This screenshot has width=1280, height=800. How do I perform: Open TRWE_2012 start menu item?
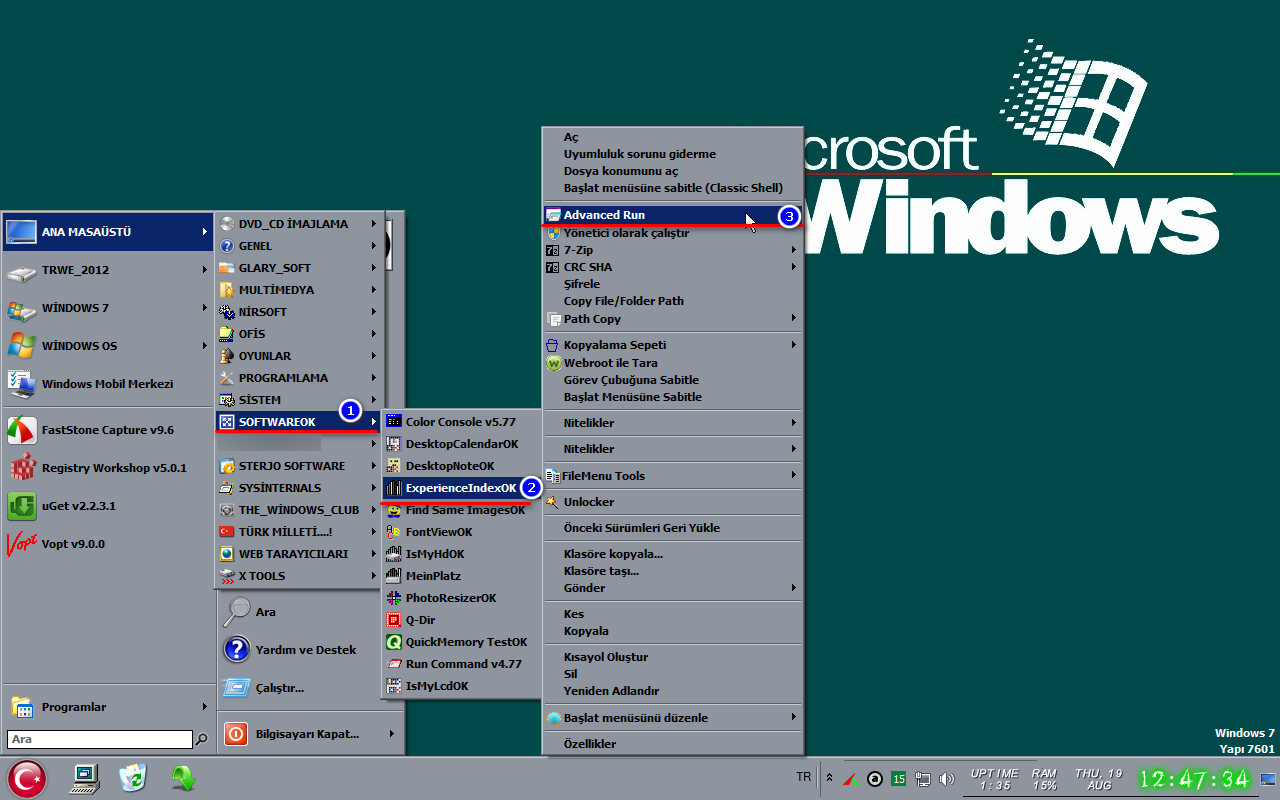(107, 270)
